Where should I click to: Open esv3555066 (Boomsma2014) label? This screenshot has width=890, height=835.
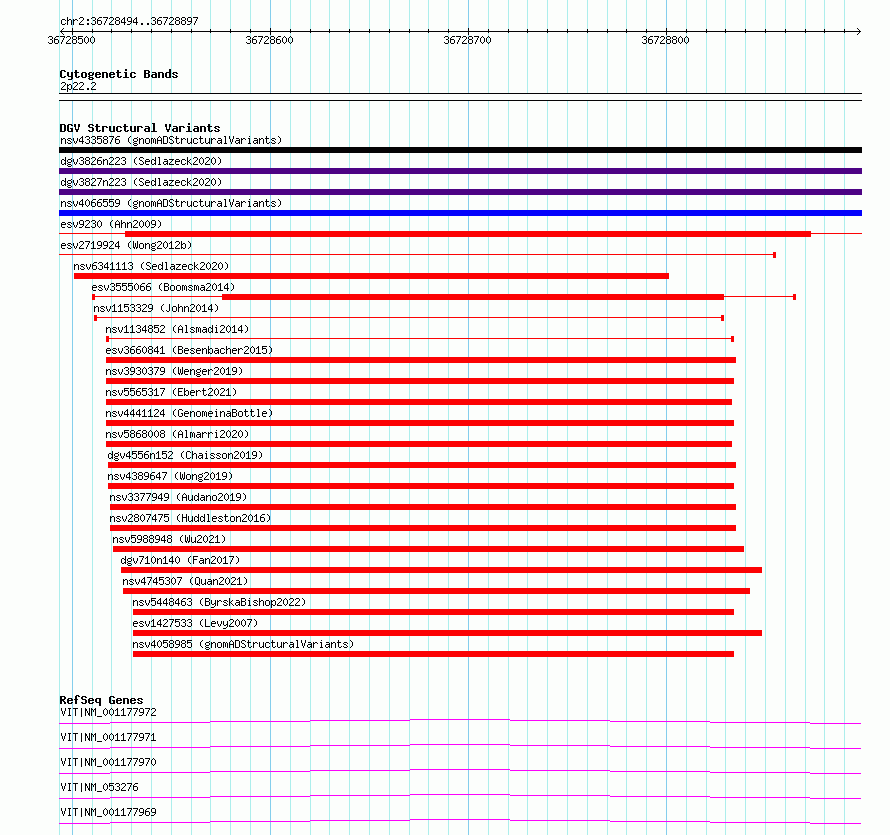coord(163,287)
